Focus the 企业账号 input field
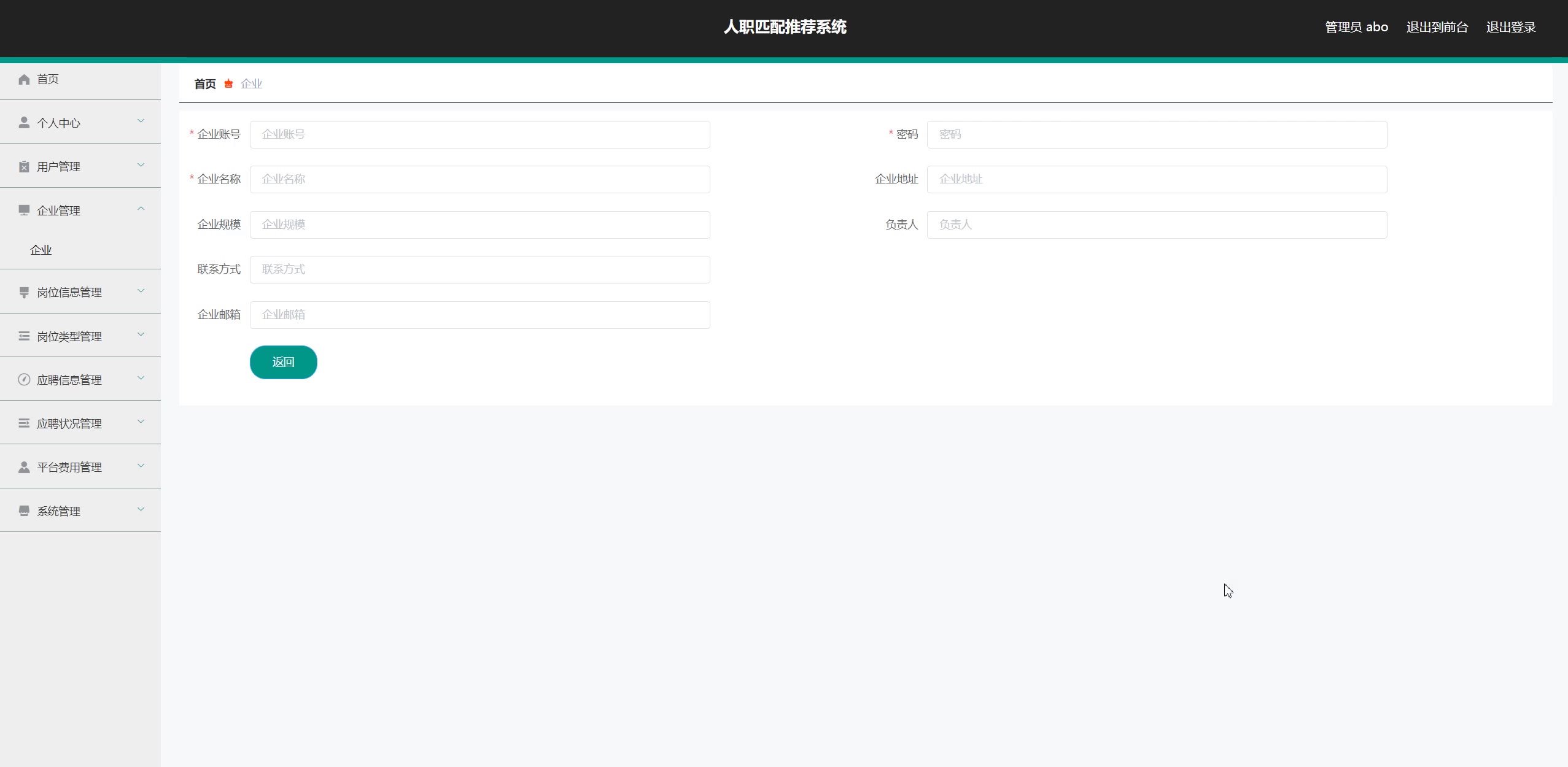Viewport: 1568px width, 767px height. click(479, 134)
